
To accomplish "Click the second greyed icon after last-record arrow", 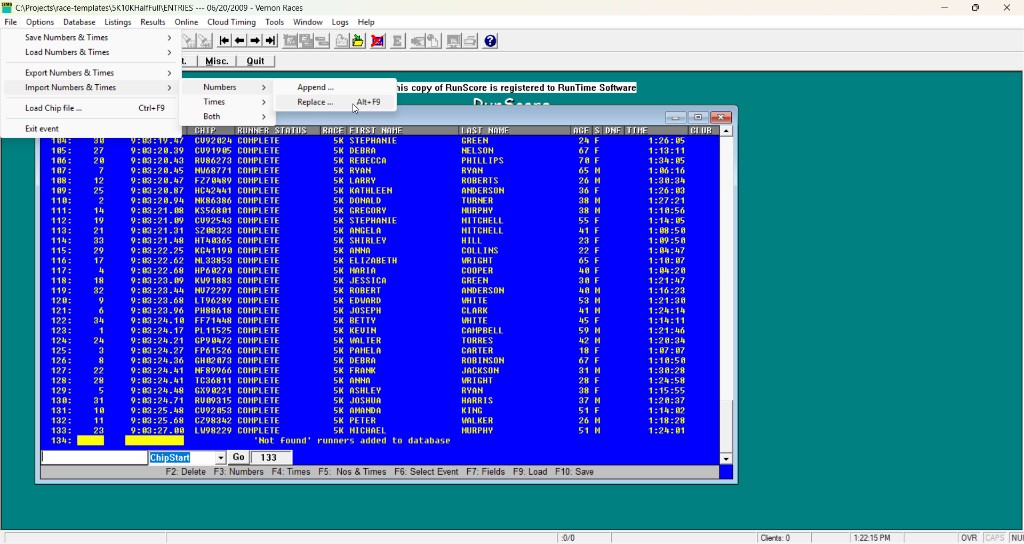I will 306,40.
